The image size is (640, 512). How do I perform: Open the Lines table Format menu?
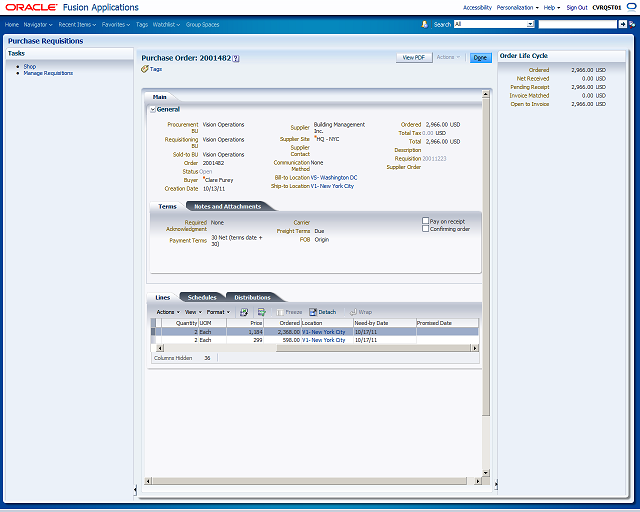click(x=218, y=312)
